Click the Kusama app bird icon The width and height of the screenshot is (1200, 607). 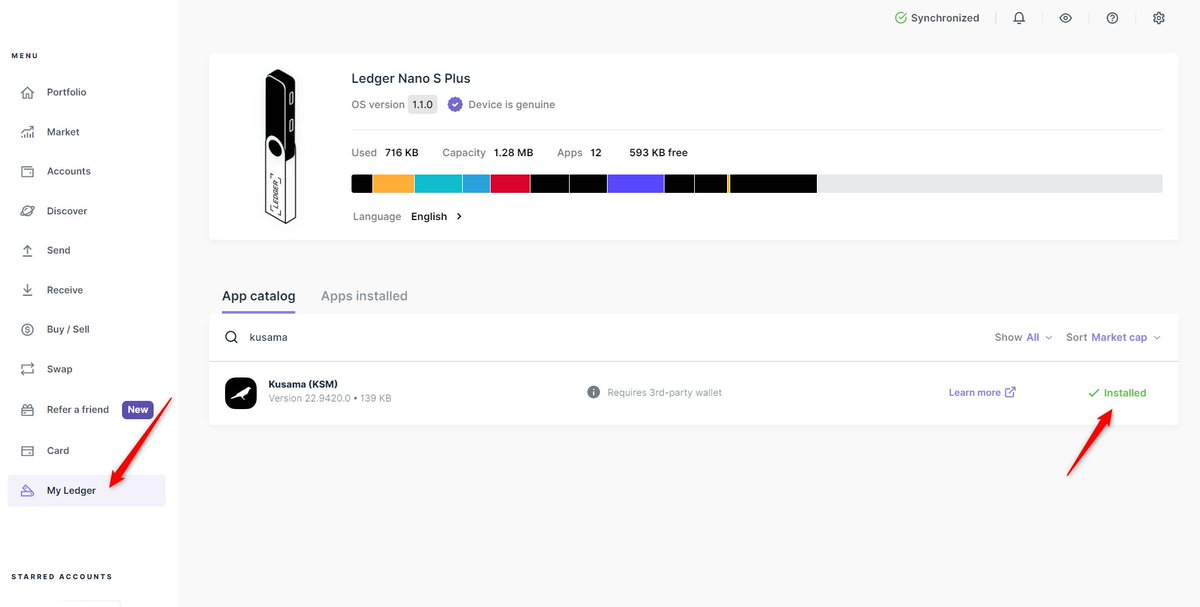point(241,393)
